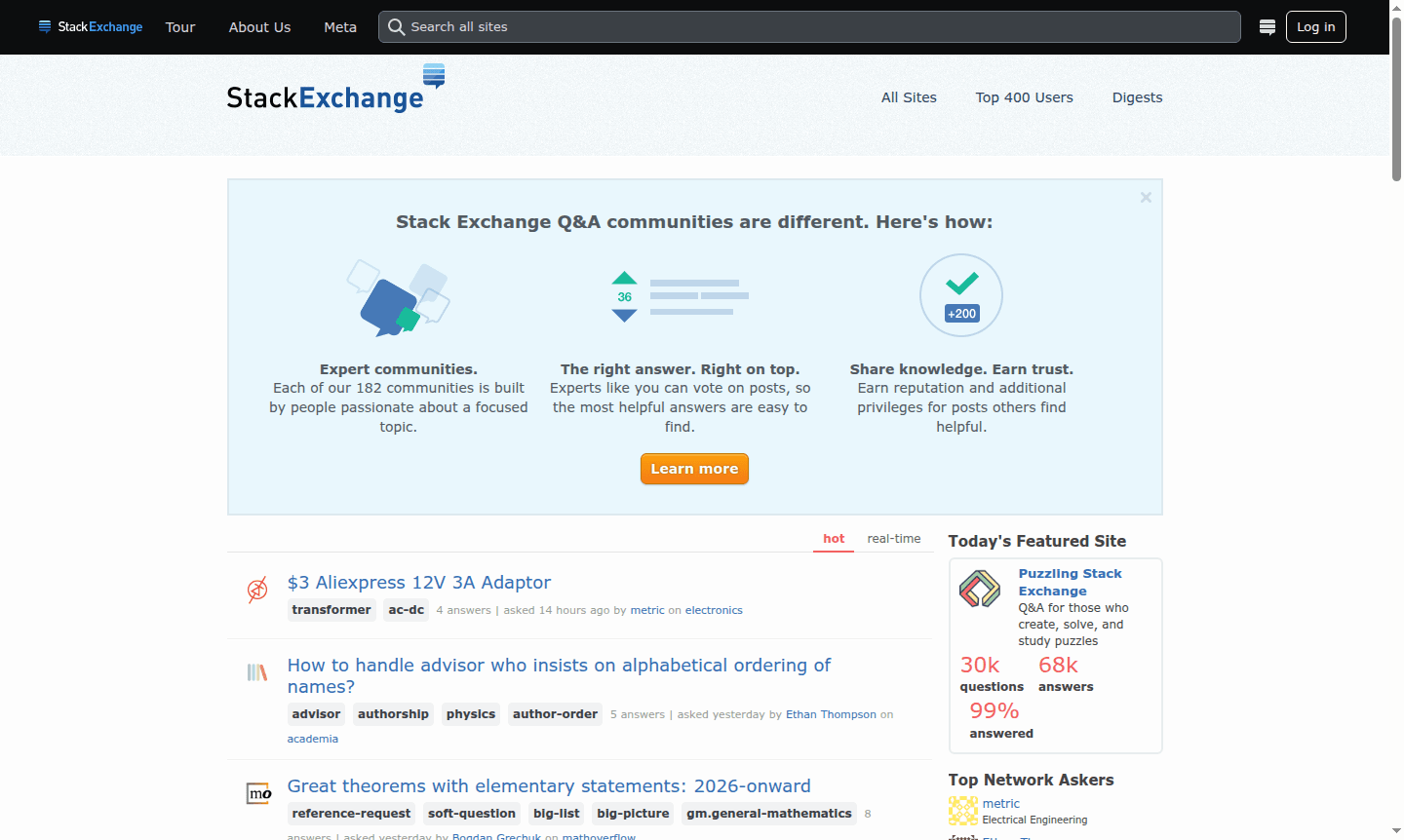The width and height of the screenshot is (1404, 840).
Task: Click the MathOverflow 'mo' icon
Action: 256,793
